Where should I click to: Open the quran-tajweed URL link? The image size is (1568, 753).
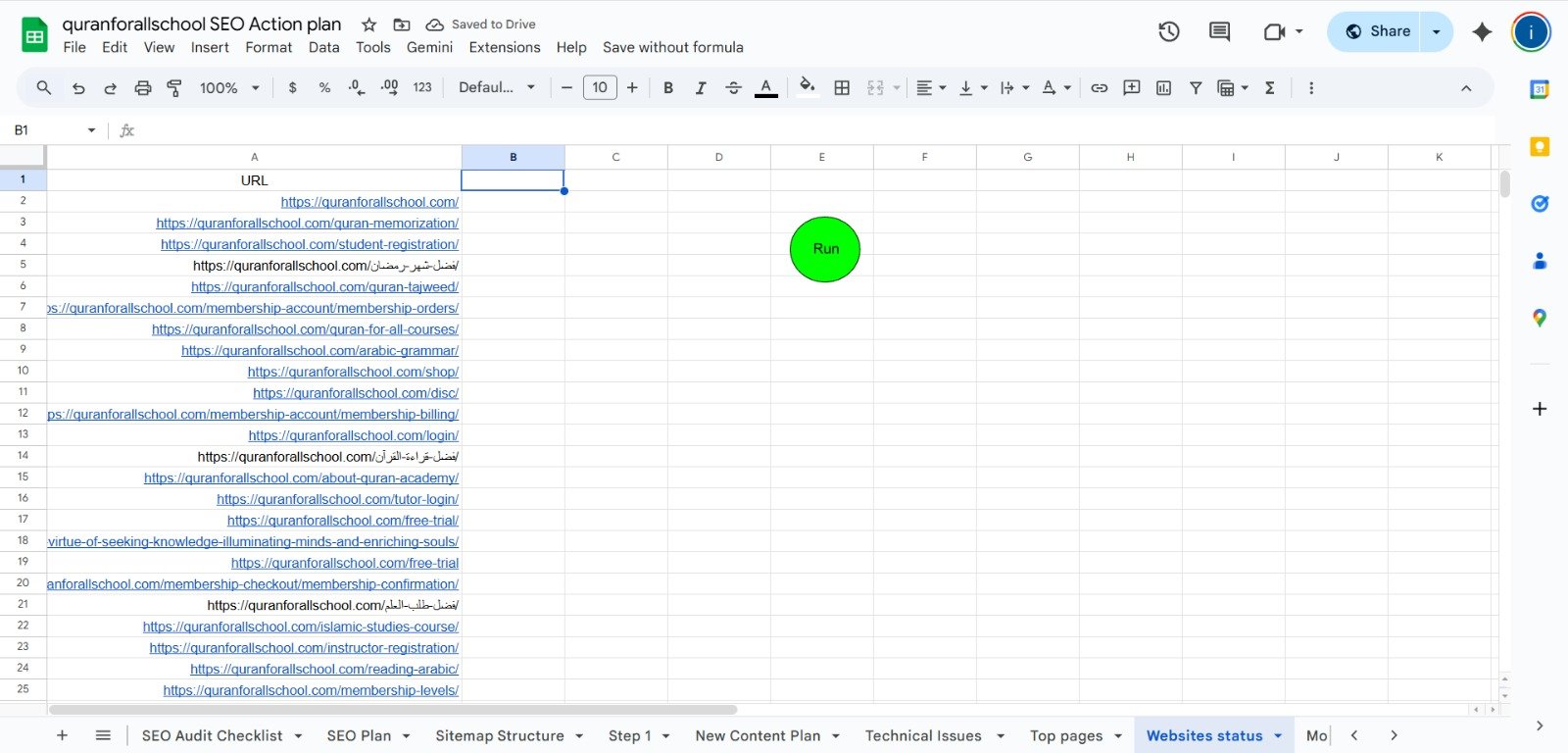tap(324, 287)
